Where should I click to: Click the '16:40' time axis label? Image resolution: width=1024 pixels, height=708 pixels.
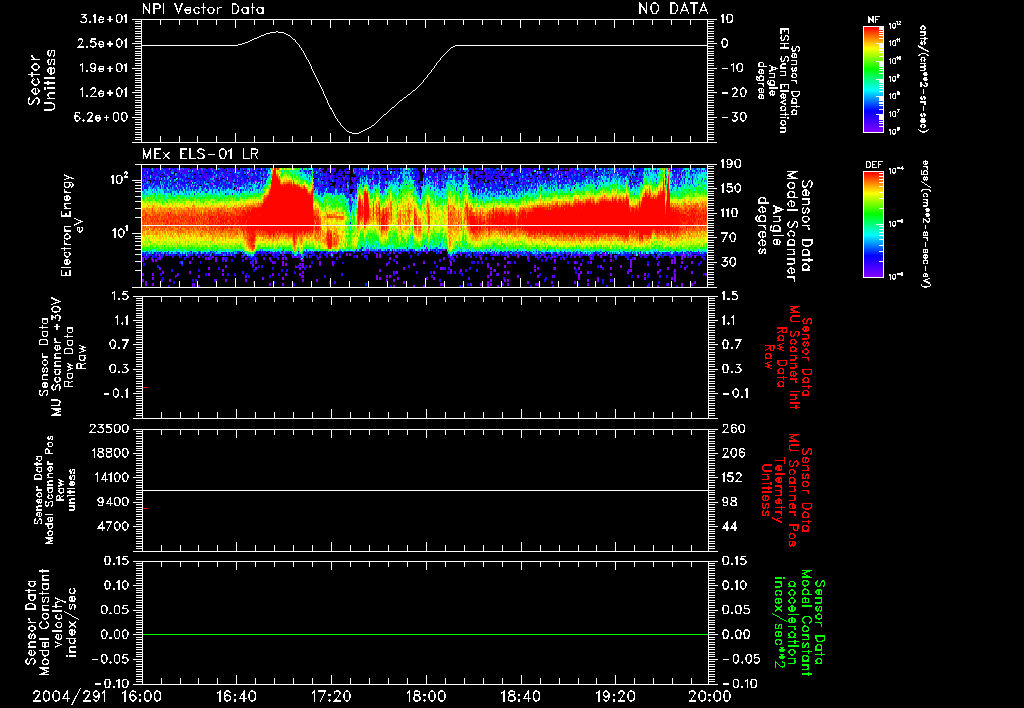pyautogui.click(x=236, y=696)
